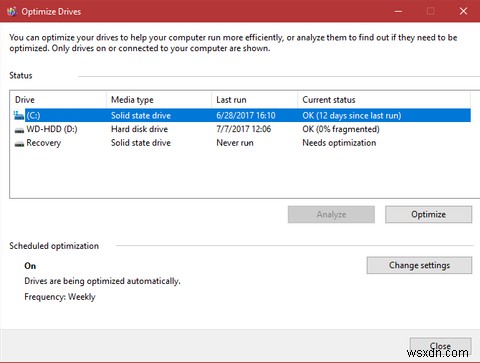Click the 'Never run' cell
480x363 pixels.
tap(235, 143)
